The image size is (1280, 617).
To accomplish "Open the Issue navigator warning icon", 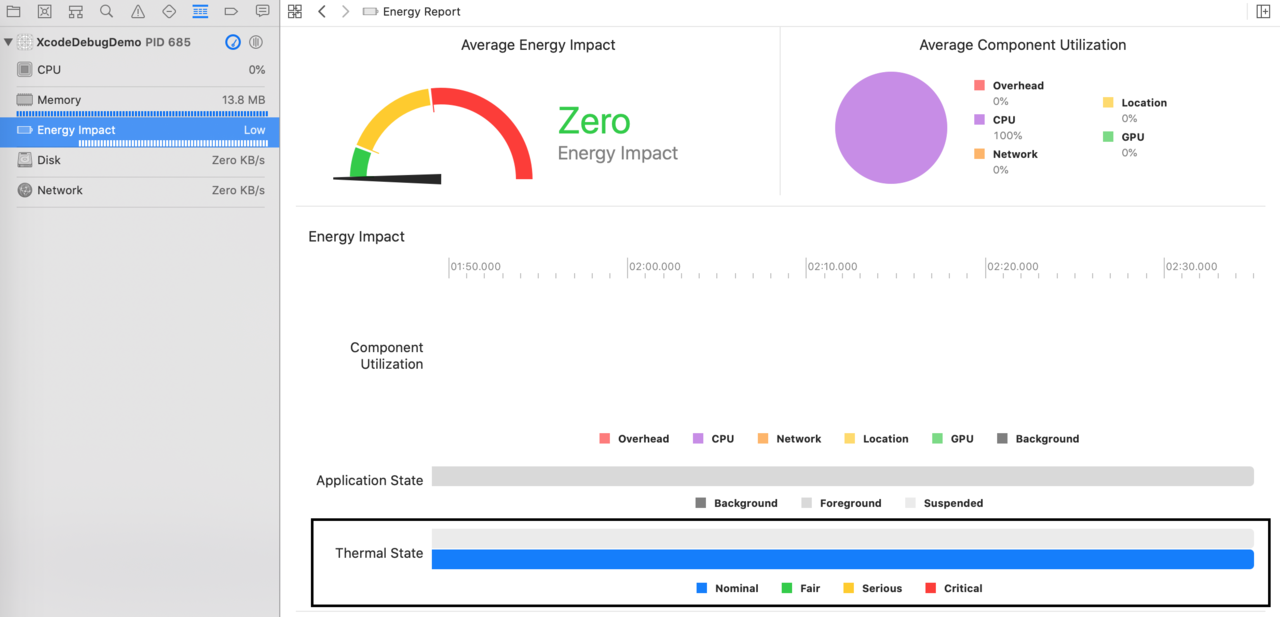I will [138, 12].
